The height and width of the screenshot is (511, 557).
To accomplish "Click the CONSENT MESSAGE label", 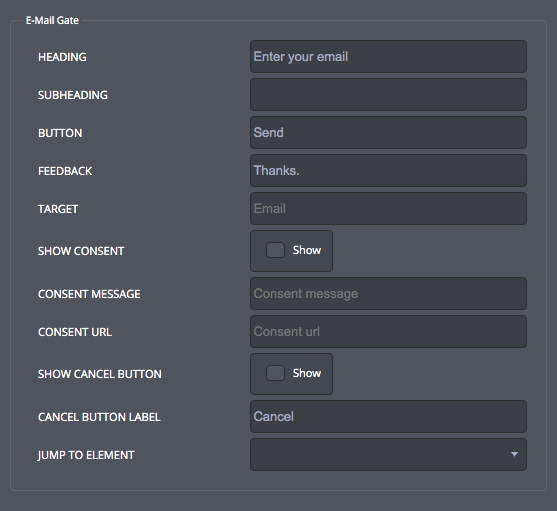I will coord(89,294).
